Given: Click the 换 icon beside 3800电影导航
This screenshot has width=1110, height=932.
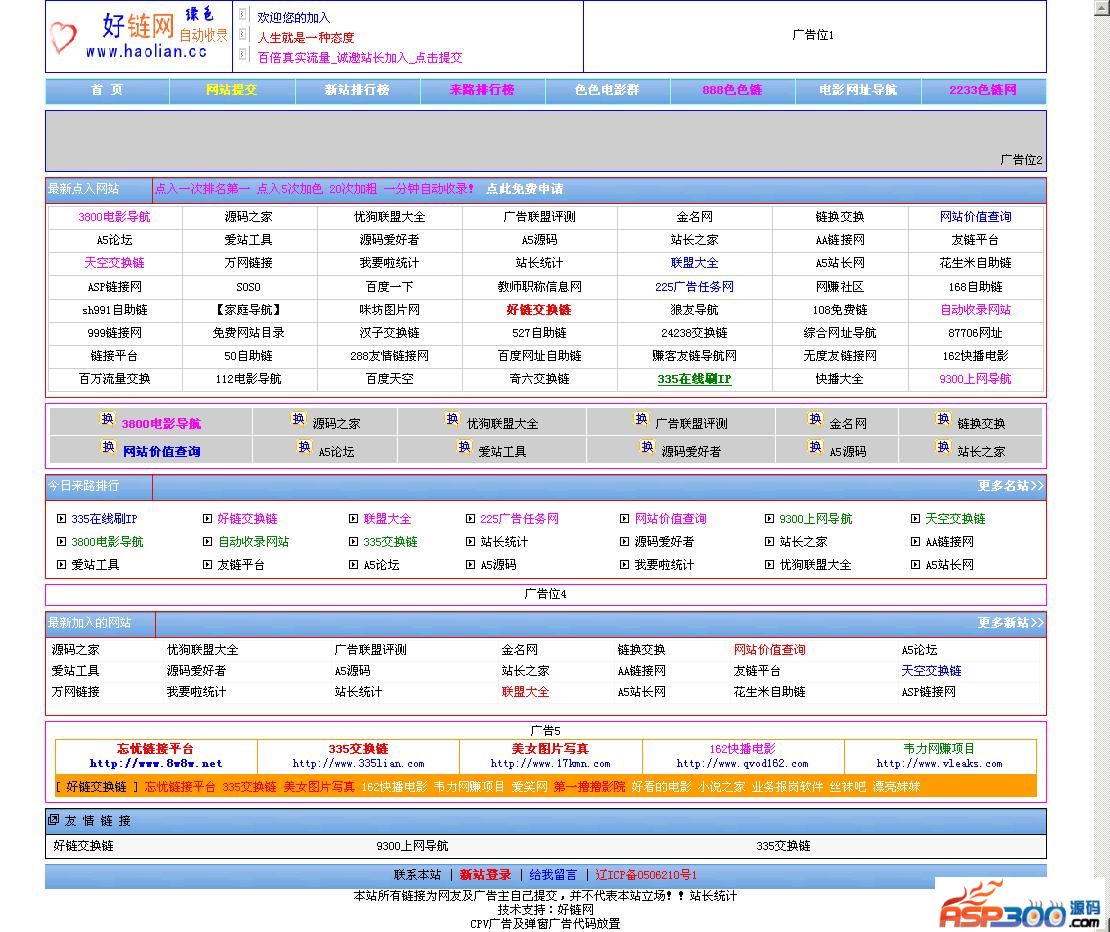Looking at the screenshot, I should pyautogui.click(x=108, y=420).
